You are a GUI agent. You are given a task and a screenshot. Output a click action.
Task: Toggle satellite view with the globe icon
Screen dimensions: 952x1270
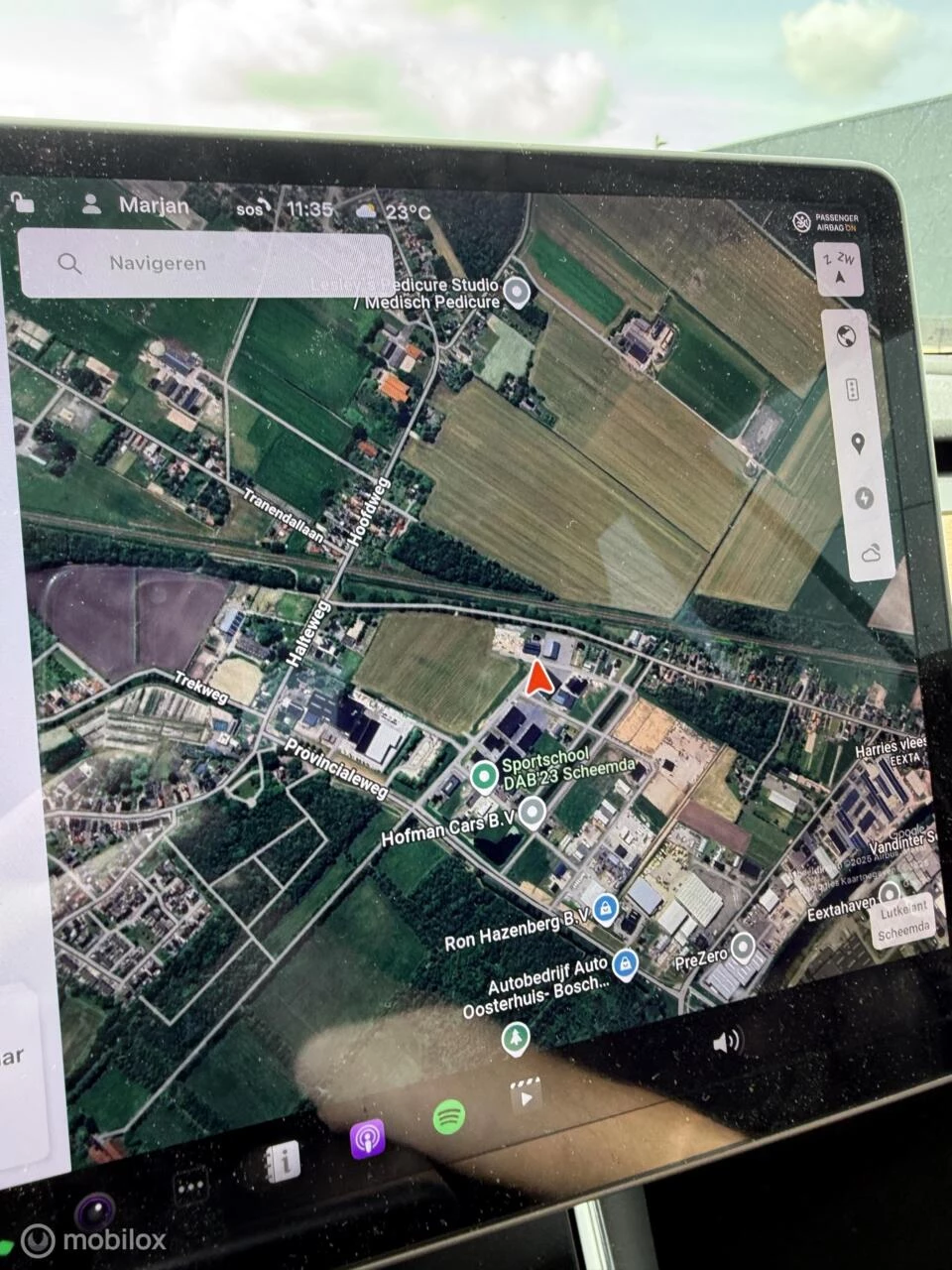click(848, 338)
